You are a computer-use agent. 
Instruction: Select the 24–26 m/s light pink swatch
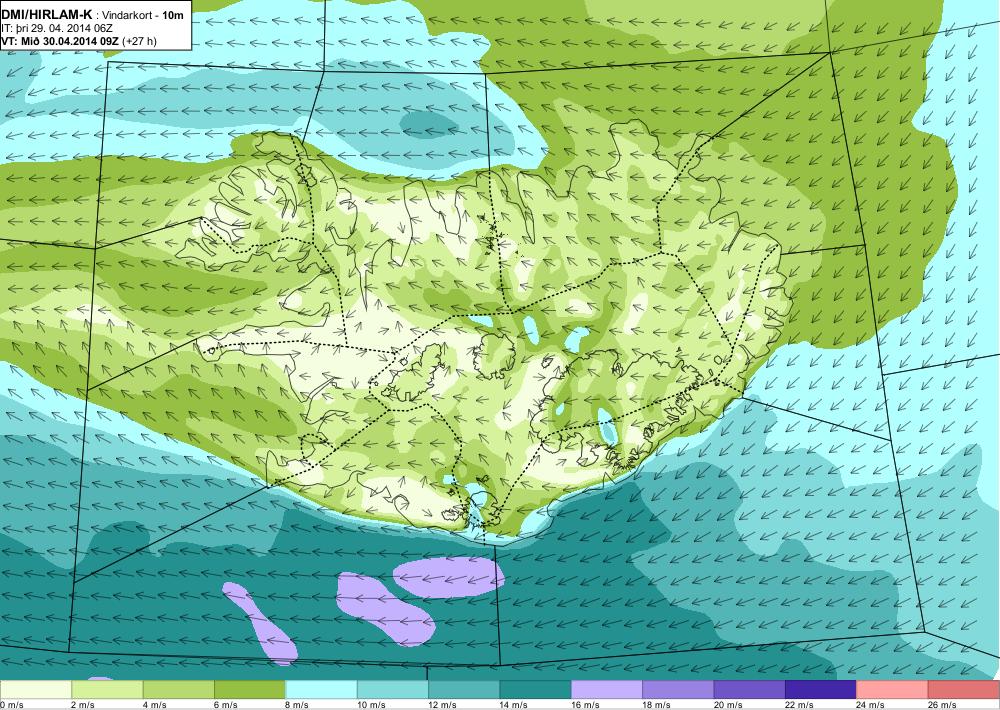(893, 690)
